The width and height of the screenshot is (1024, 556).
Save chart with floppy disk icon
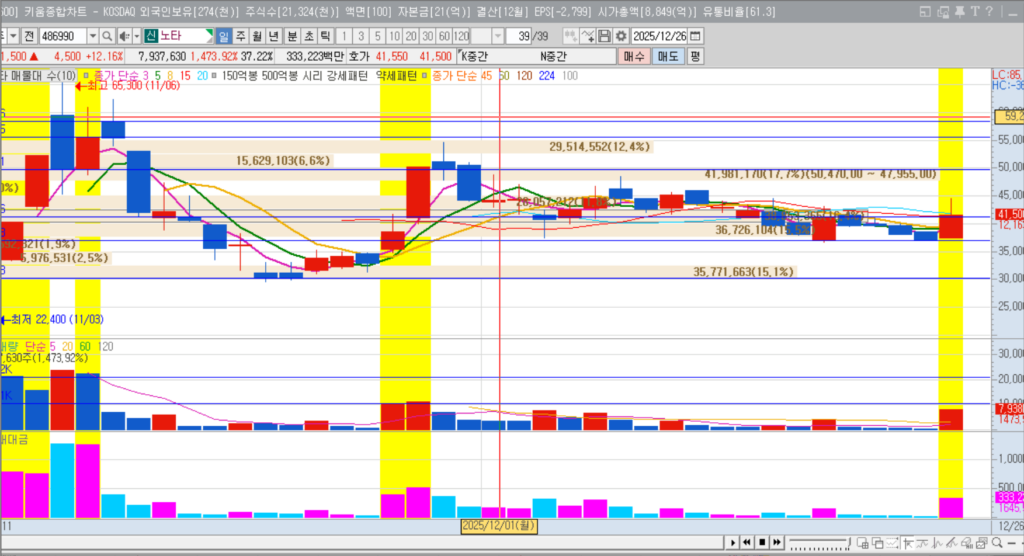(604, 36)
